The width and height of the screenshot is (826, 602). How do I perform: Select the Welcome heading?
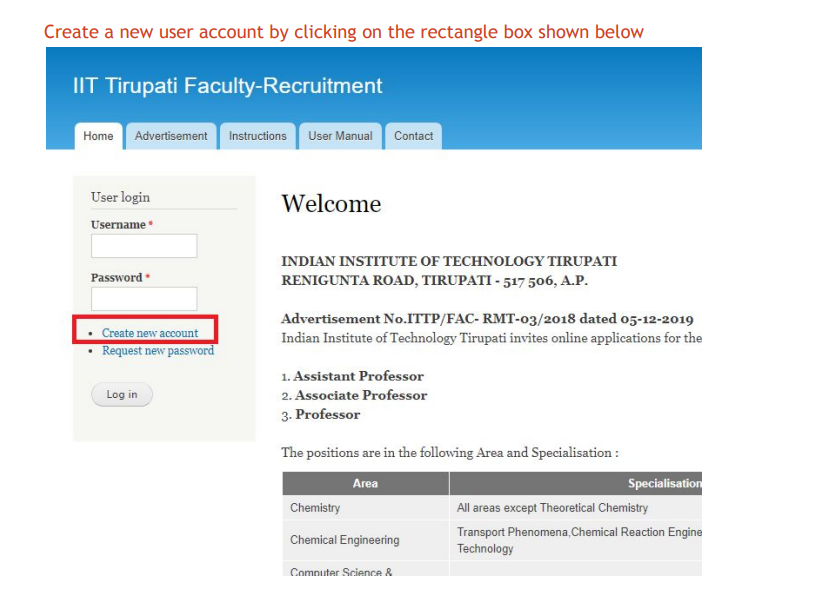tap(331, 204)
